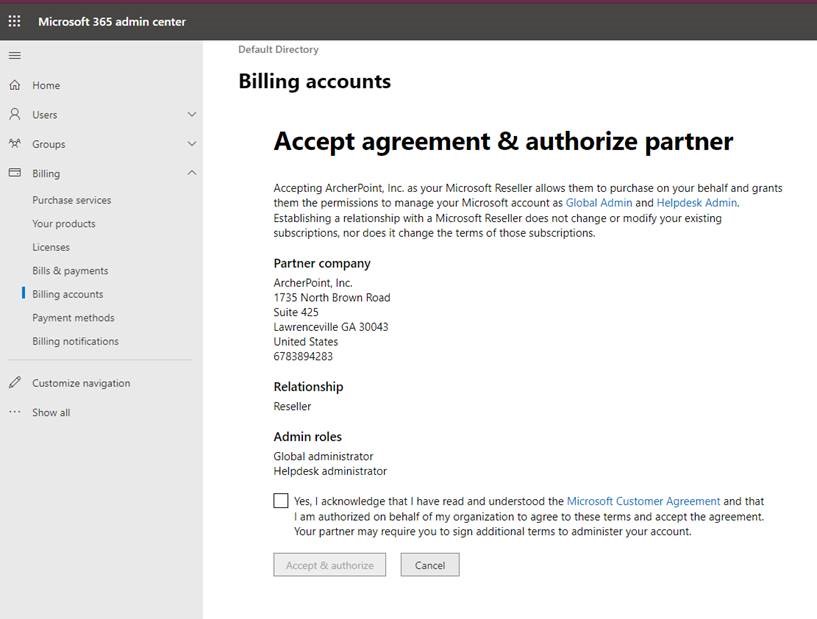Open Your products under Billing
The width and height of the screenshot is (817, 619).
click(64, 224)
